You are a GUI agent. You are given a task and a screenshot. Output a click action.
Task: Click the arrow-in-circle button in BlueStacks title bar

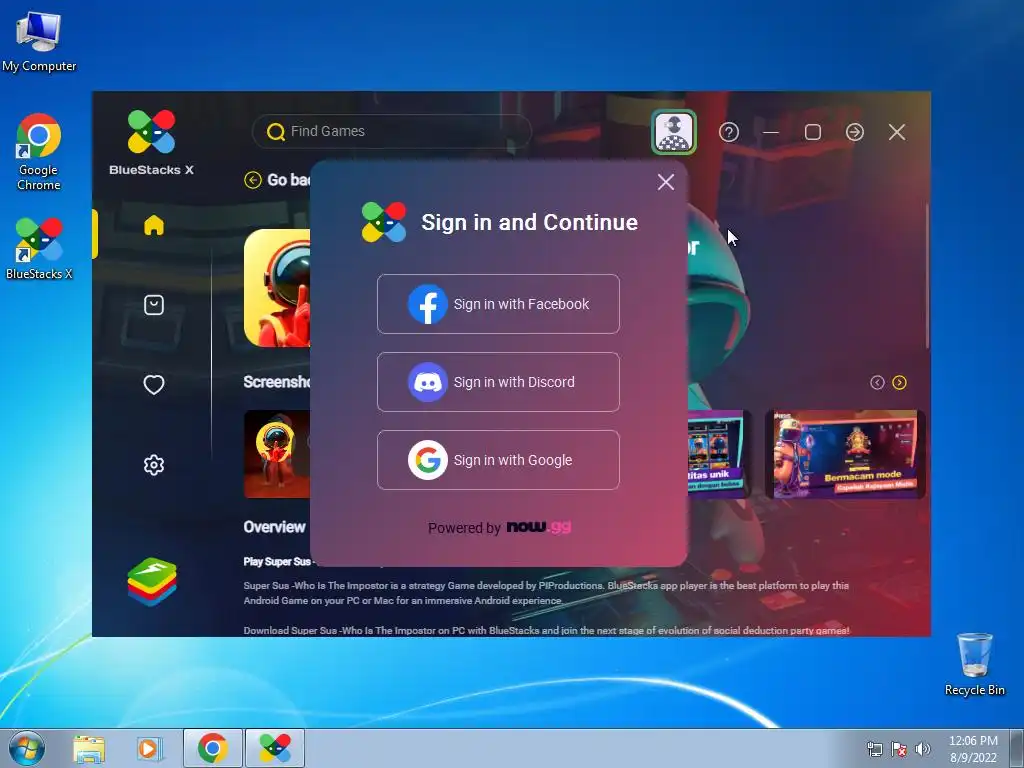(x=855, y=133)
